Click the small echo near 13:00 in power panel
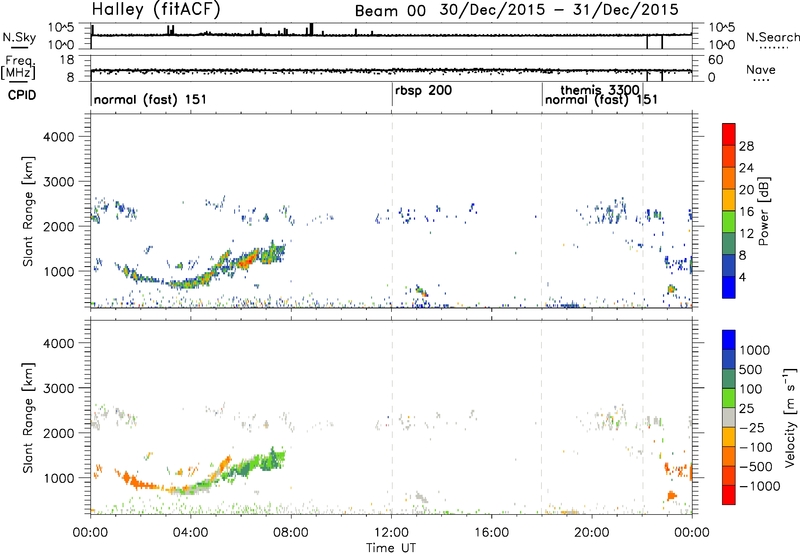 click(x=421, y=291)
